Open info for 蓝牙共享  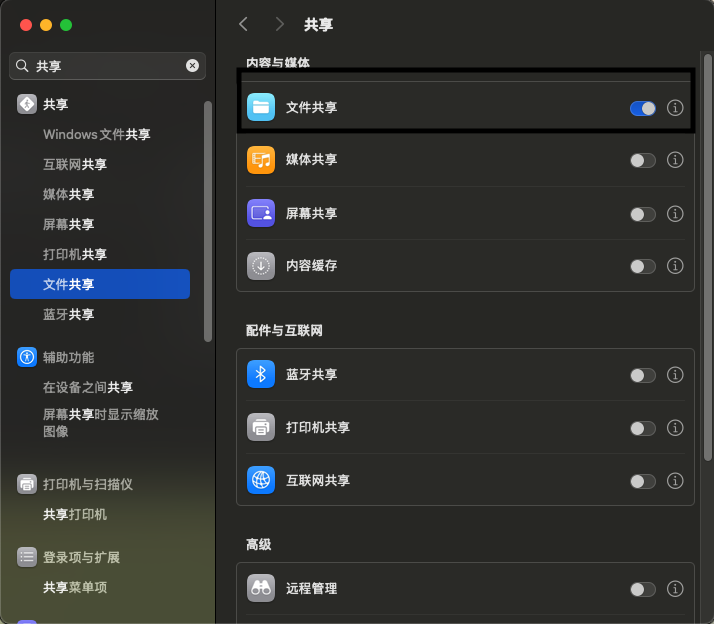coord(675,375)
